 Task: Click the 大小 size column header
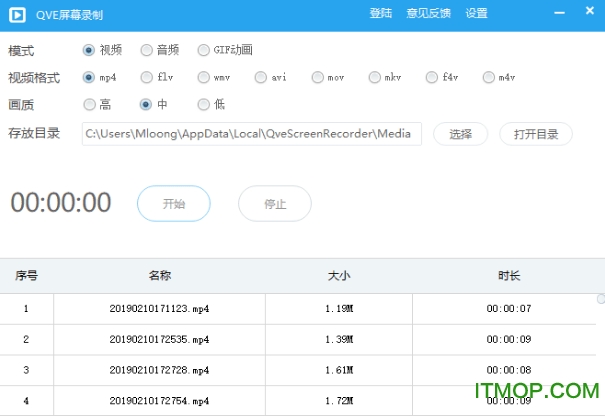coord(340,276)
